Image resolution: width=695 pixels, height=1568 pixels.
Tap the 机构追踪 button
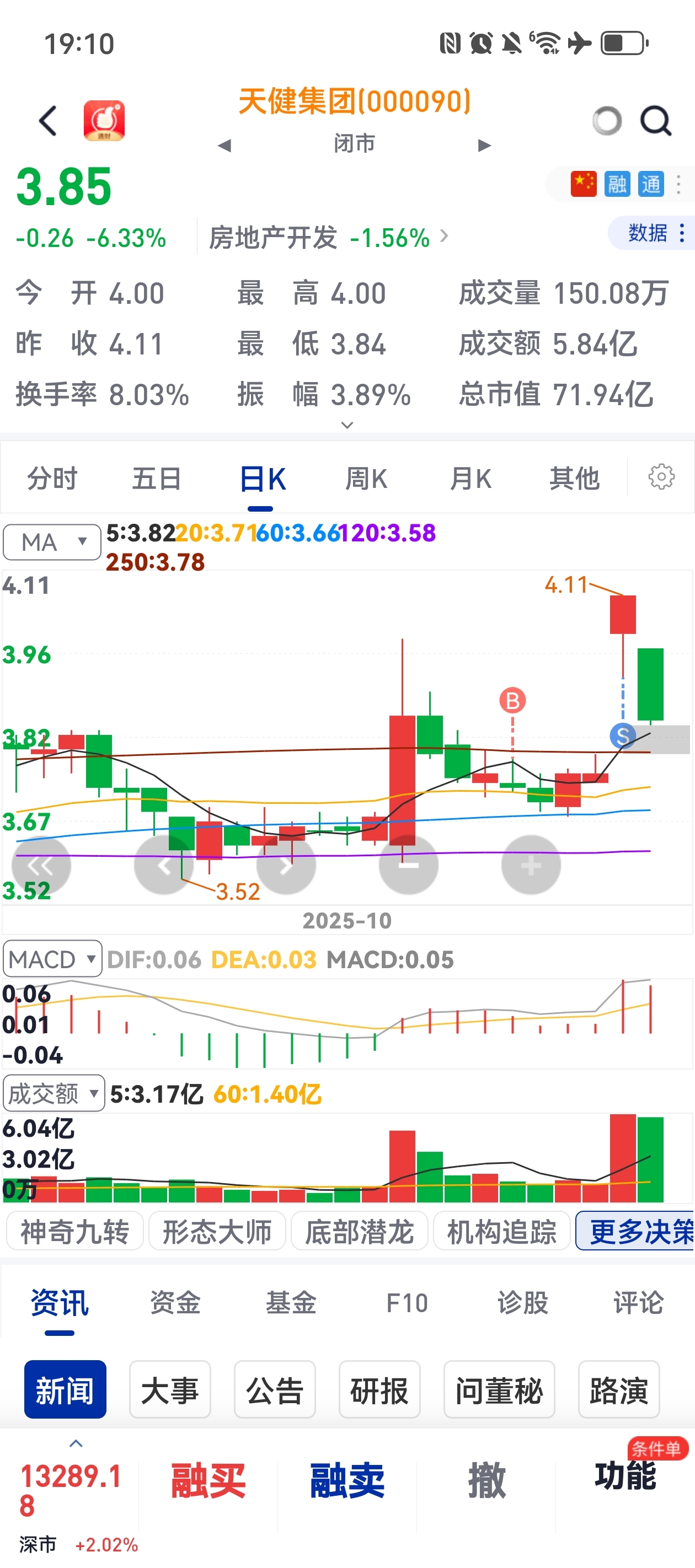pyautogui.click(x=501, y=1231)
